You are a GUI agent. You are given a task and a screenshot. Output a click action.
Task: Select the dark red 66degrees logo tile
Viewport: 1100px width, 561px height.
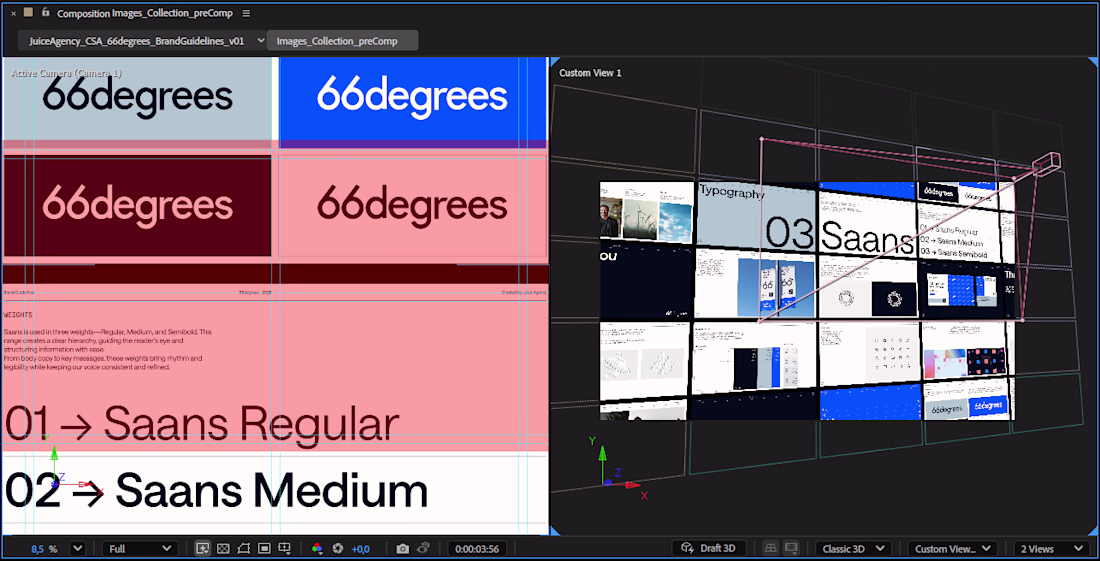(x=138, y=205)
